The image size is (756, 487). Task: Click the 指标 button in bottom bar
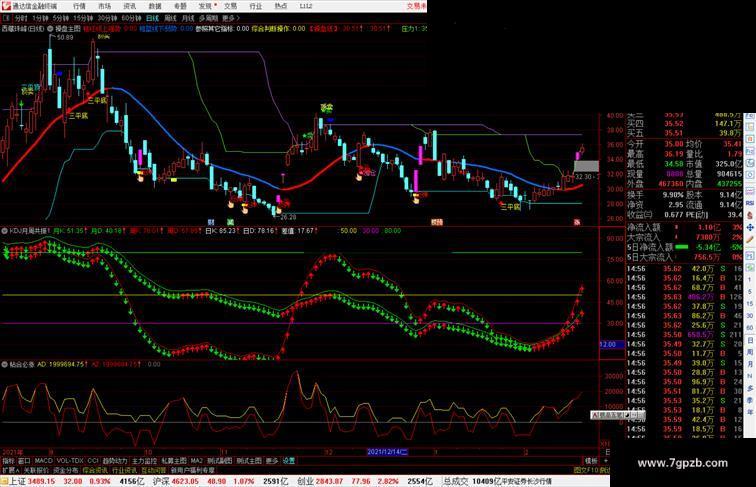pyautogui.click(x=9, y=461)
